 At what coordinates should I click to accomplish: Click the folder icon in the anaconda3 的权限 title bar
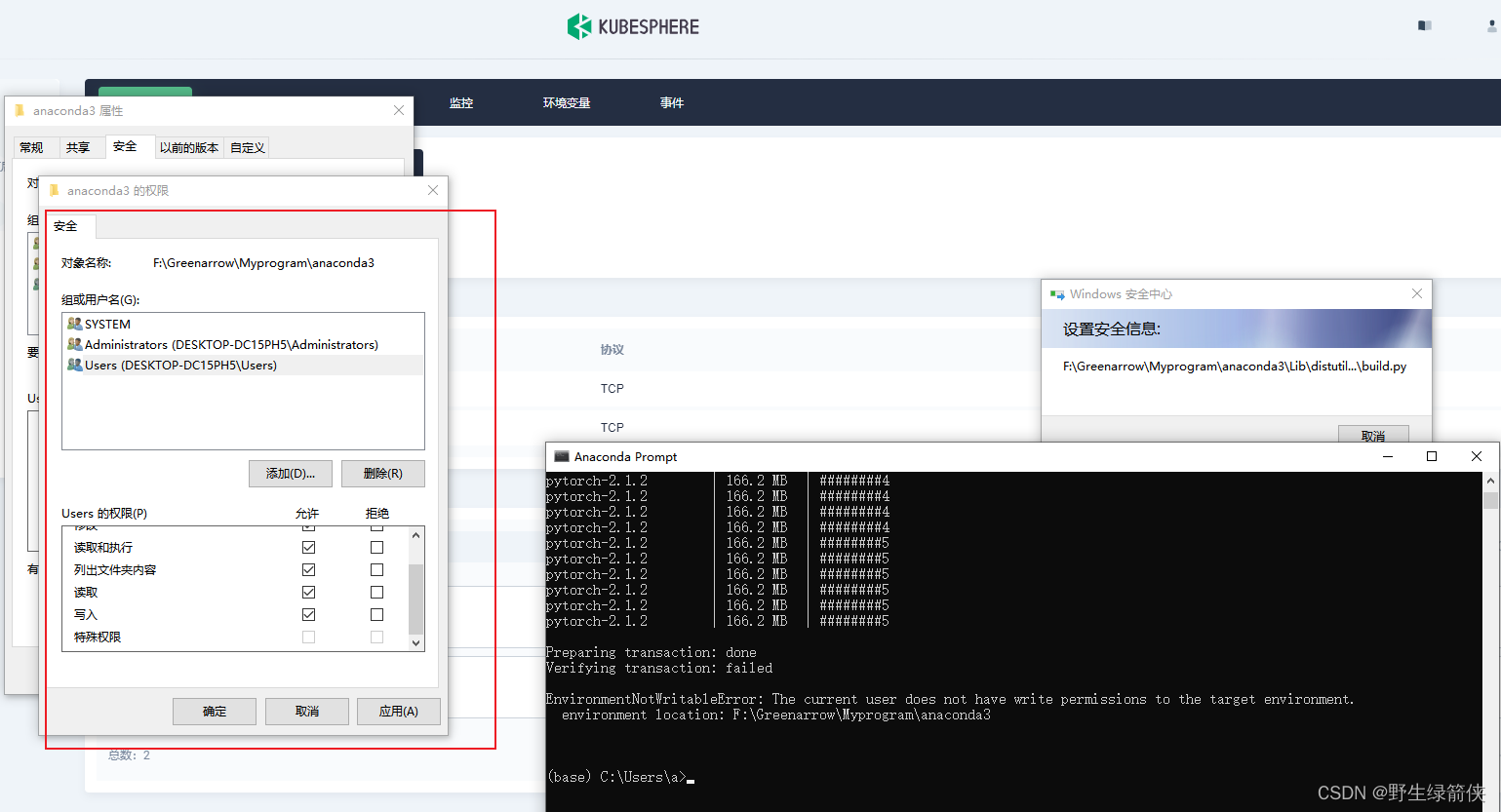[55, 190]
